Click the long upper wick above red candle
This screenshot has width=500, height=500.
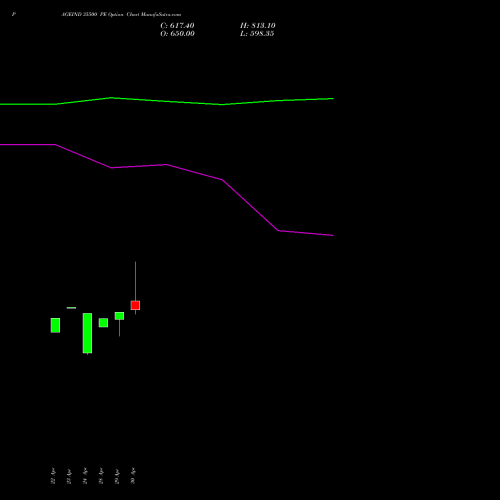click(x=135, y=281)
